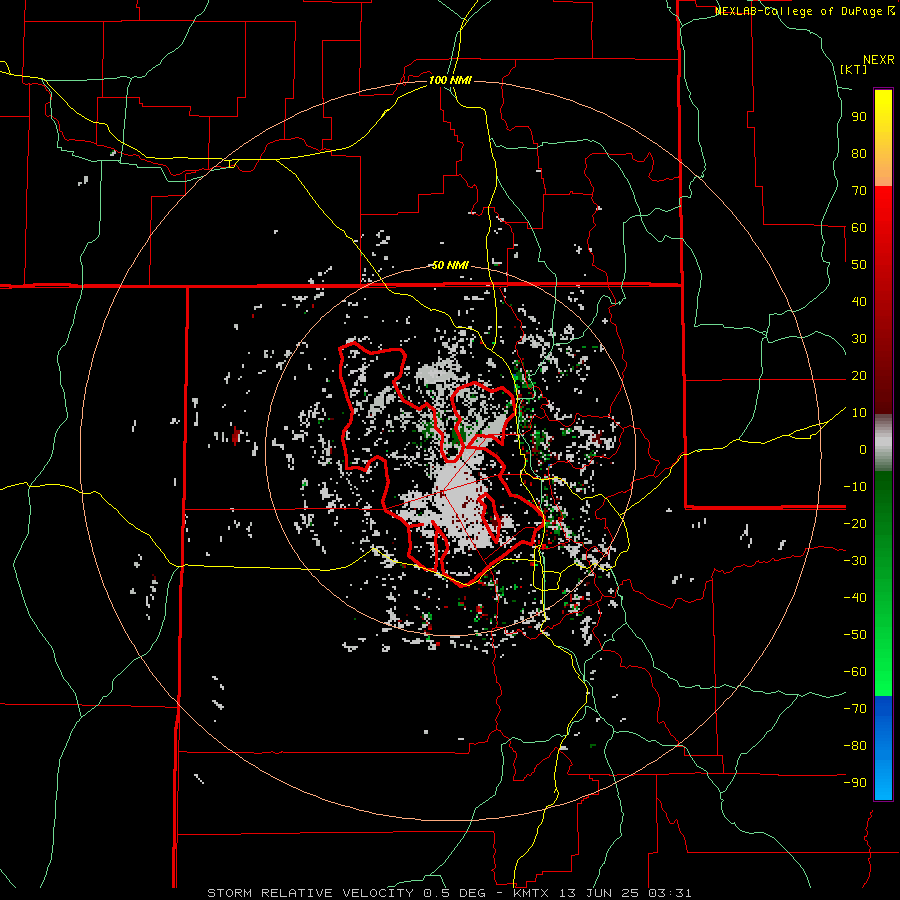Select the -70 scale value
Screen dimensions: 900x900
(x=855, y=709)
